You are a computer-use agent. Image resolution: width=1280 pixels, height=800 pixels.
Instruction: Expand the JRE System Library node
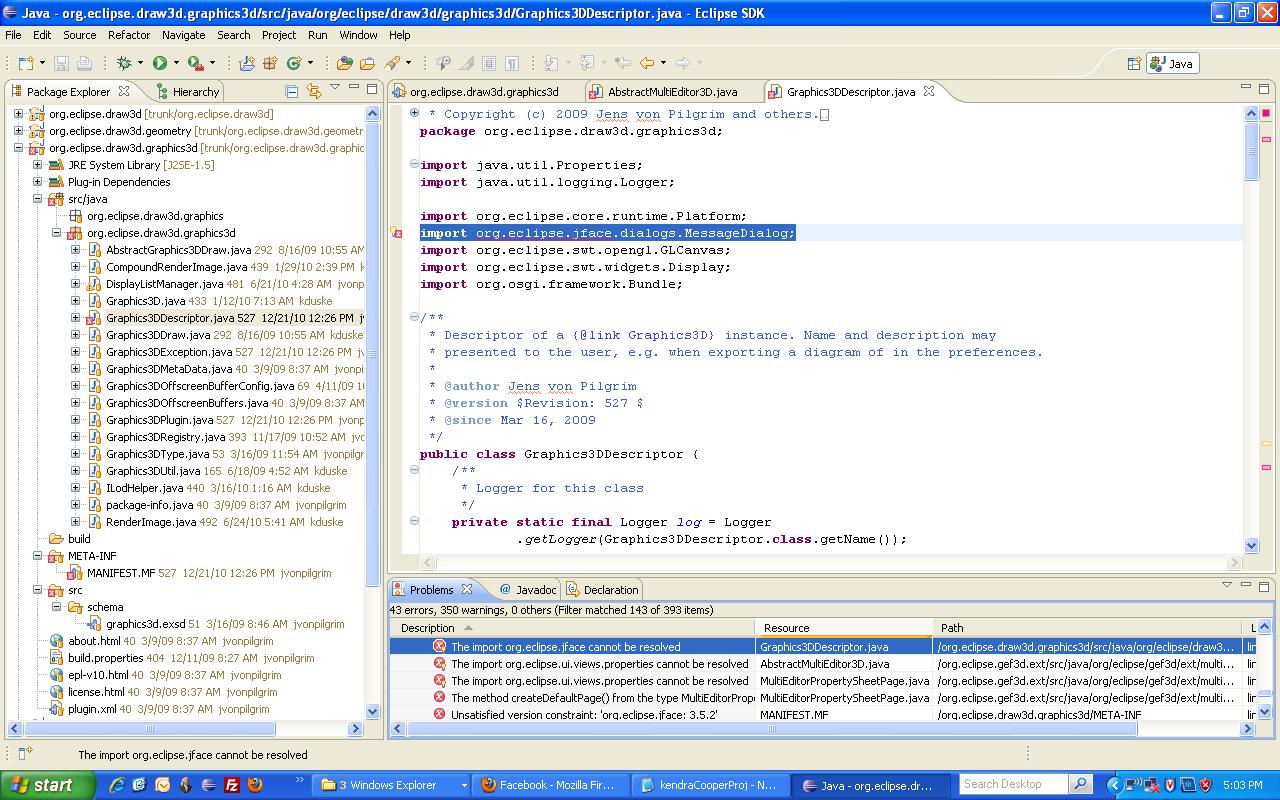click(x=37, y=165)
